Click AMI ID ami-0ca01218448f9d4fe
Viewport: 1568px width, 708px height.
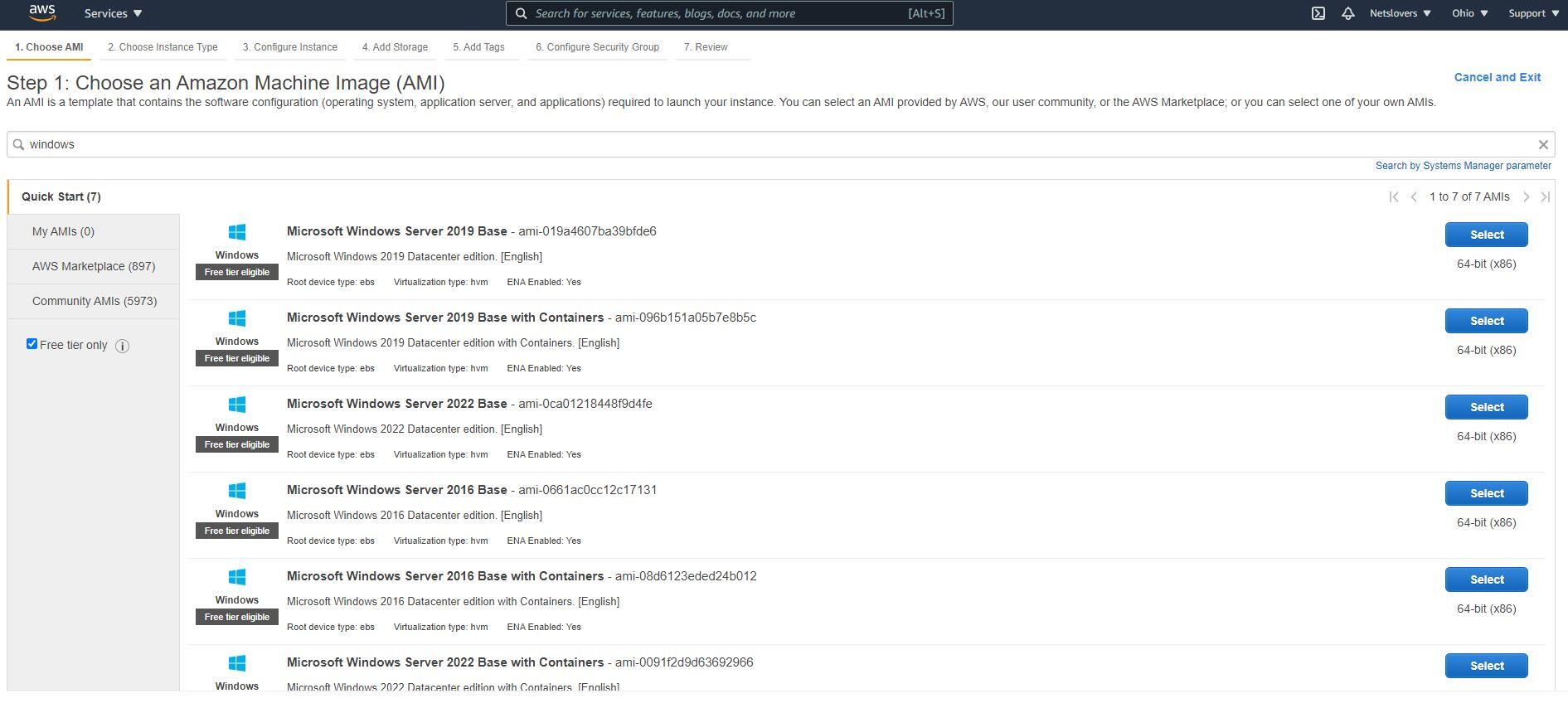(585, 404)
